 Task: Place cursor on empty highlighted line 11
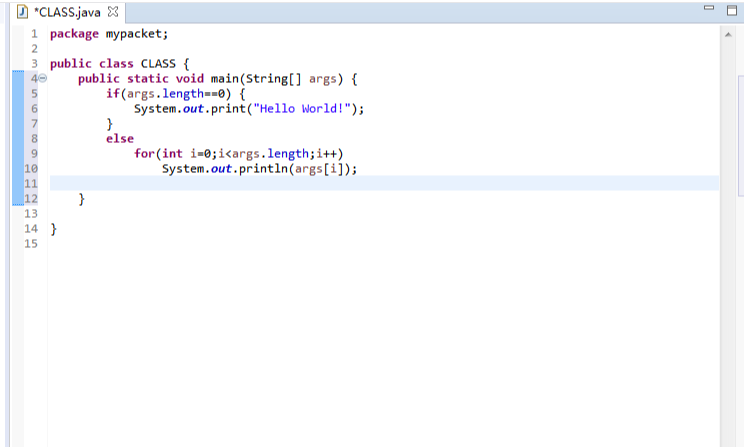point(384,183)
